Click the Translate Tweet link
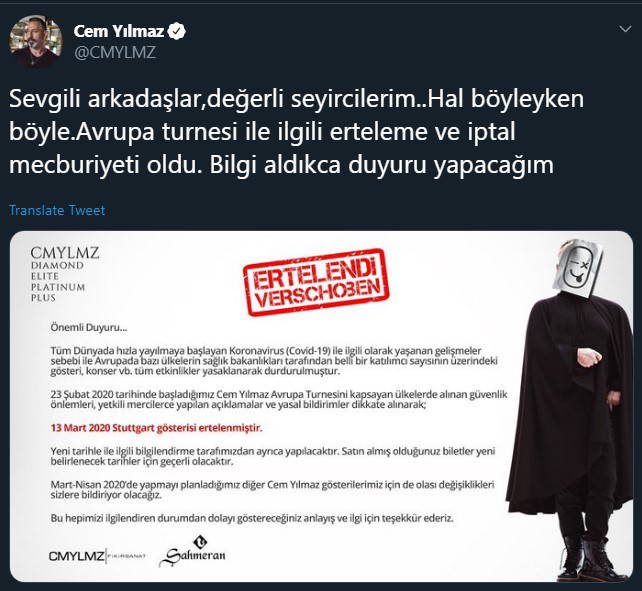 pyautogui.click(x=57, y=210)
